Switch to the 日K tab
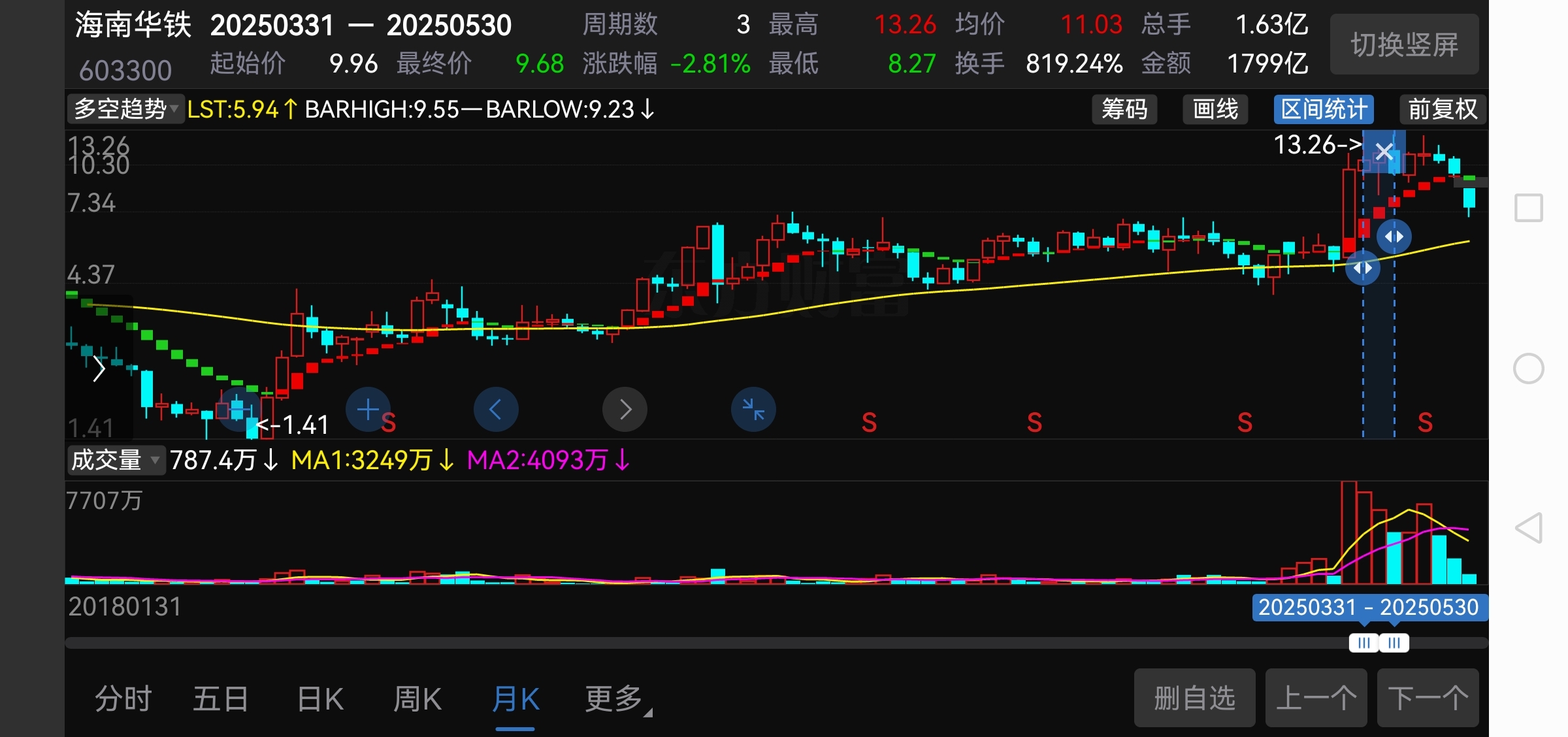This screenshot has width=1568, height=737. pyautogui.click(x=320, y=699)
